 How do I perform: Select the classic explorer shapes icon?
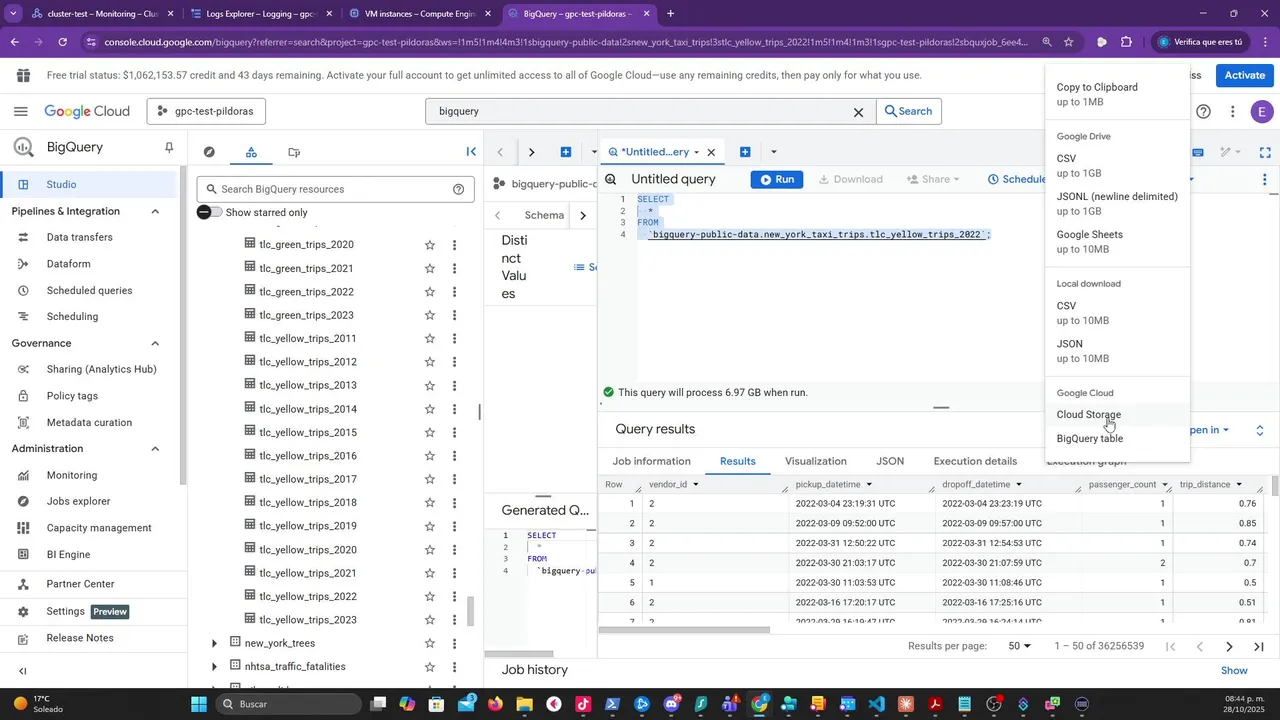point(251,152)
